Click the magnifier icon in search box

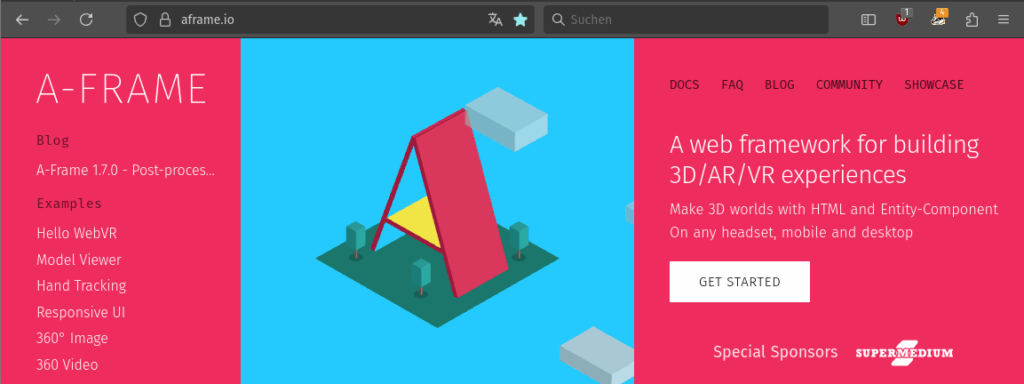[558, 20]
